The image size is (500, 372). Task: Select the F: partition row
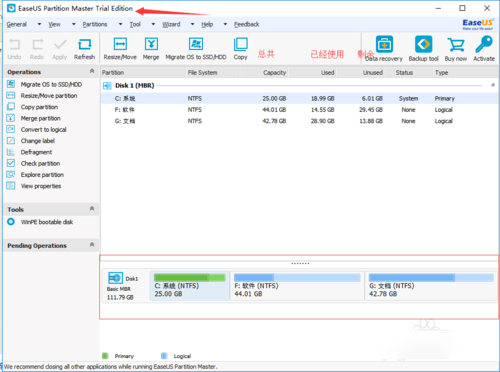click(x=299, y=110)
